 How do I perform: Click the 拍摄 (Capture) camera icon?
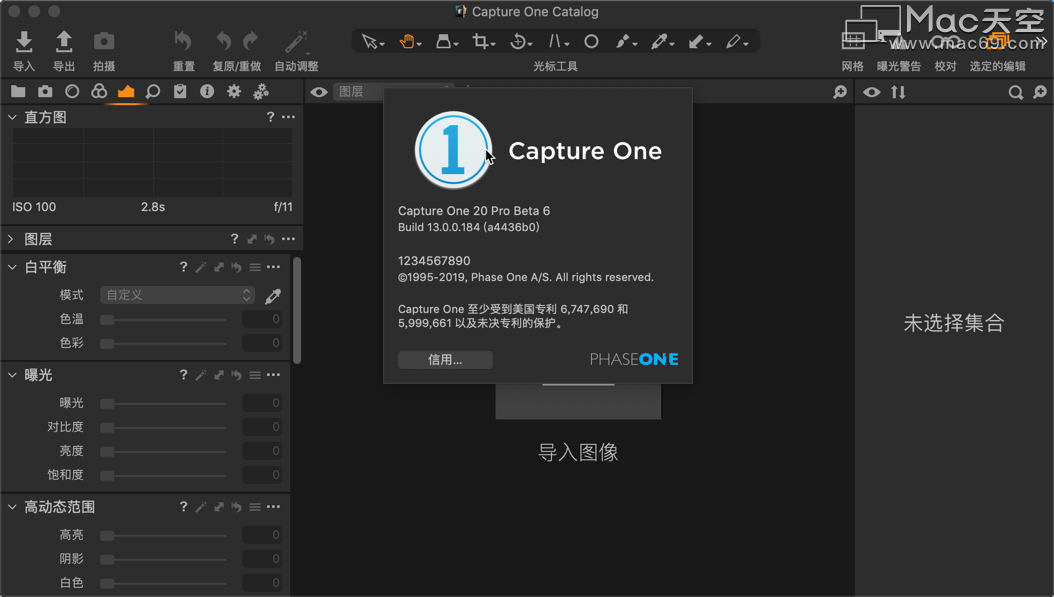pyautogui.click(x=104, y=42)
